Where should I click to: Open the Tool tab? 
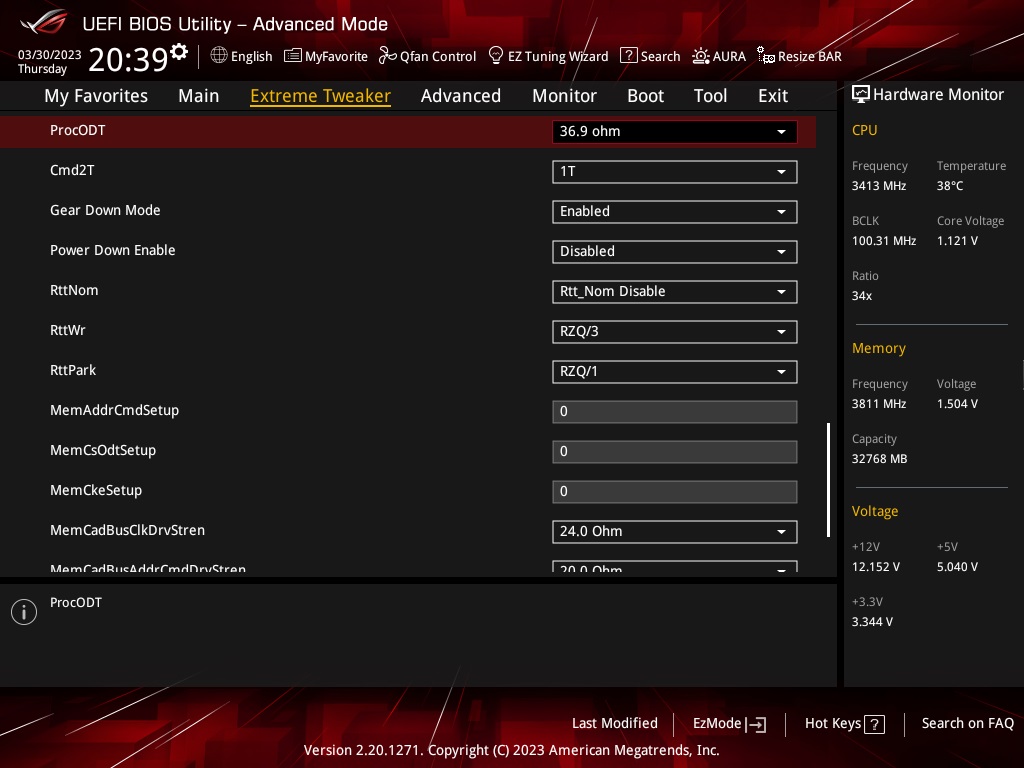[x=711, y=96]
